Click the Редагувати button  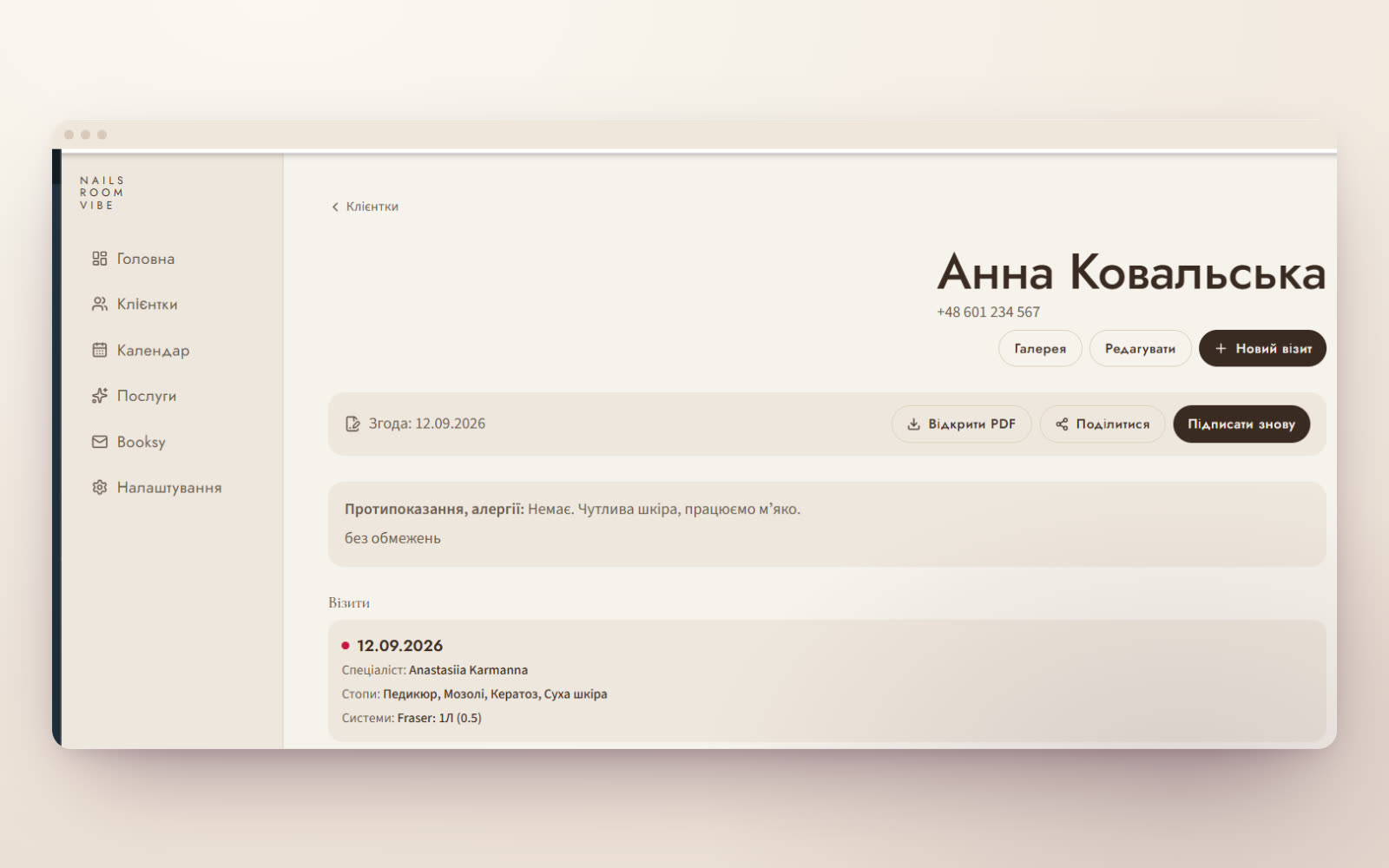pos(1140,348)
